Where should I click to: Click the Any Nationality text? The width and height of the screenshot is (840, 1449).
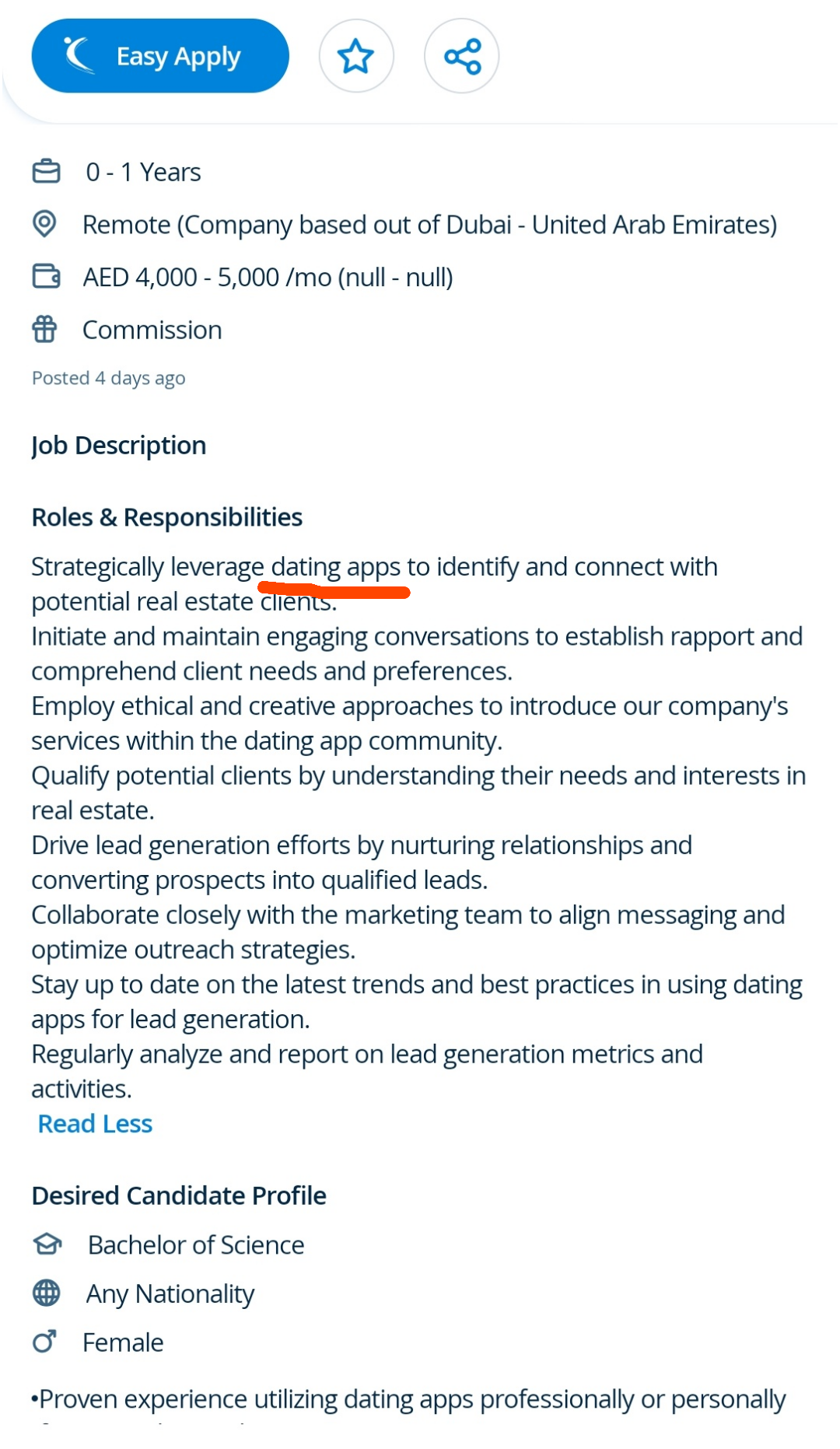pos(170,1293)
